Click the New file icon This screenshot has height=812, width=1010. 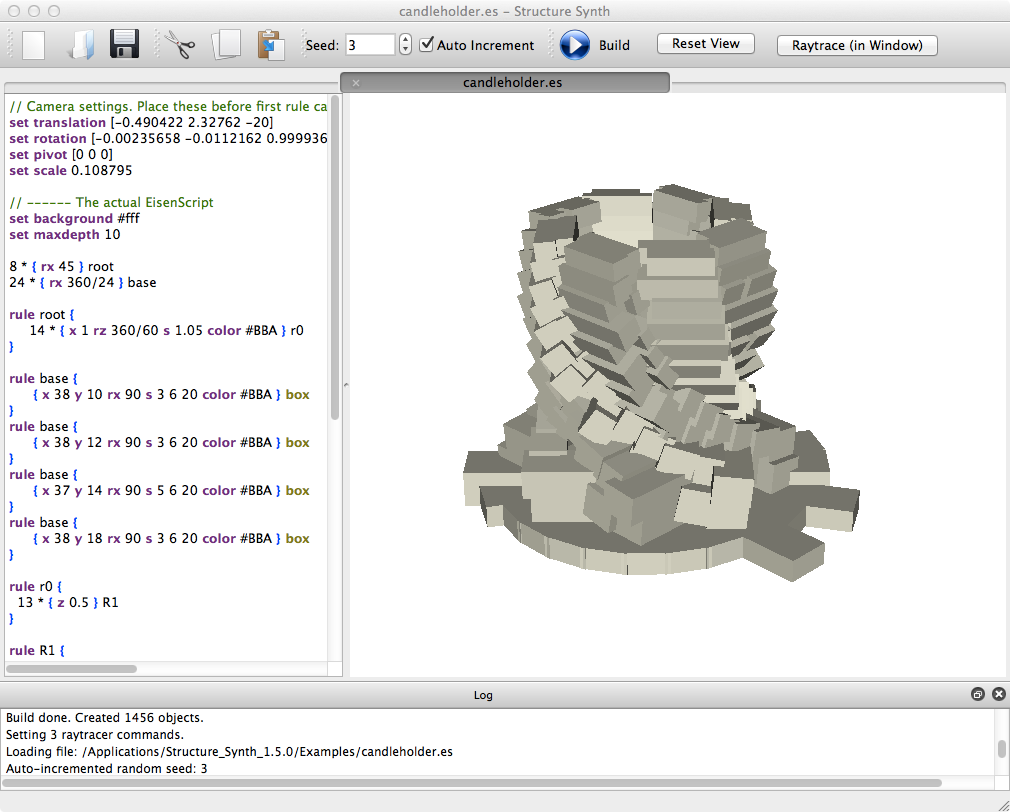point(34,45)
